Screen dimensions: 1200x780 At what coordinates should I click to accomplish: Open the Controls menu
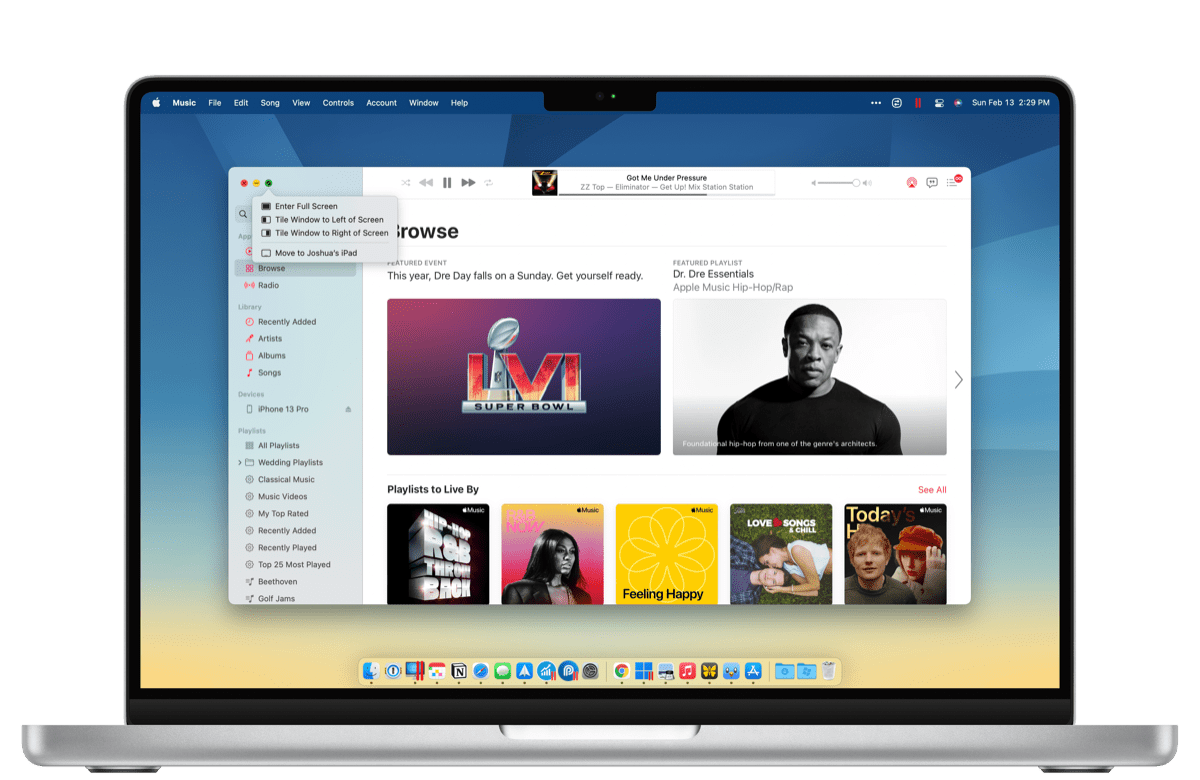pyautogui.click(x=338, y=103)
